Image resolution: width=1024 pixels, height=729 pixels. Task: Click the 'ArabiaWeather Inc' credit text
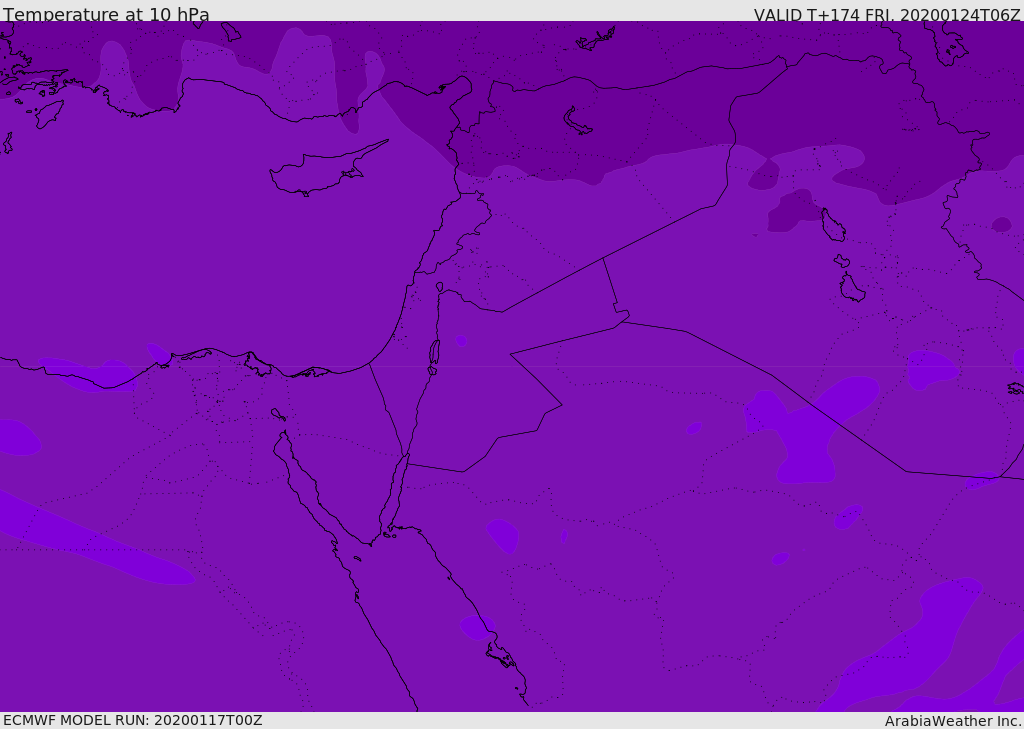coord(952,721)
